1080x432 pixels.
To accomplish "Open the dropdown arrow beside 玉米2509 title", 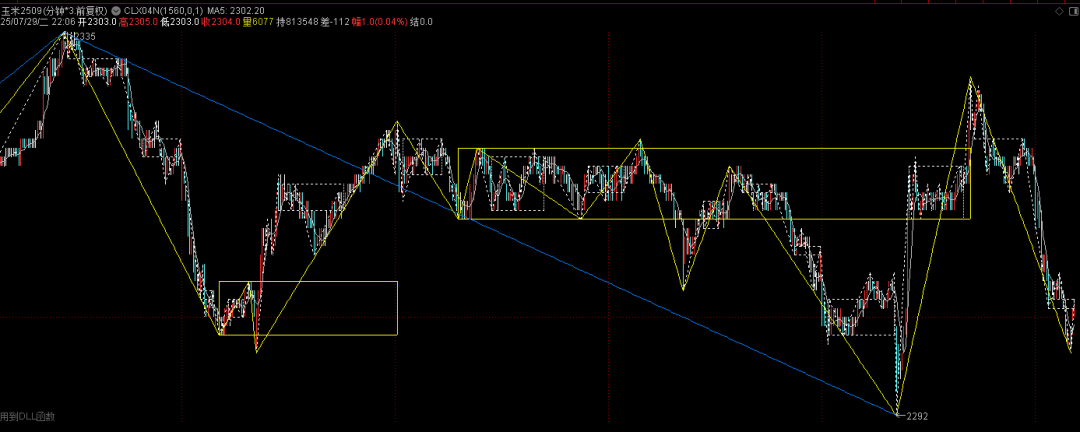I will click(x=115, y=11).
